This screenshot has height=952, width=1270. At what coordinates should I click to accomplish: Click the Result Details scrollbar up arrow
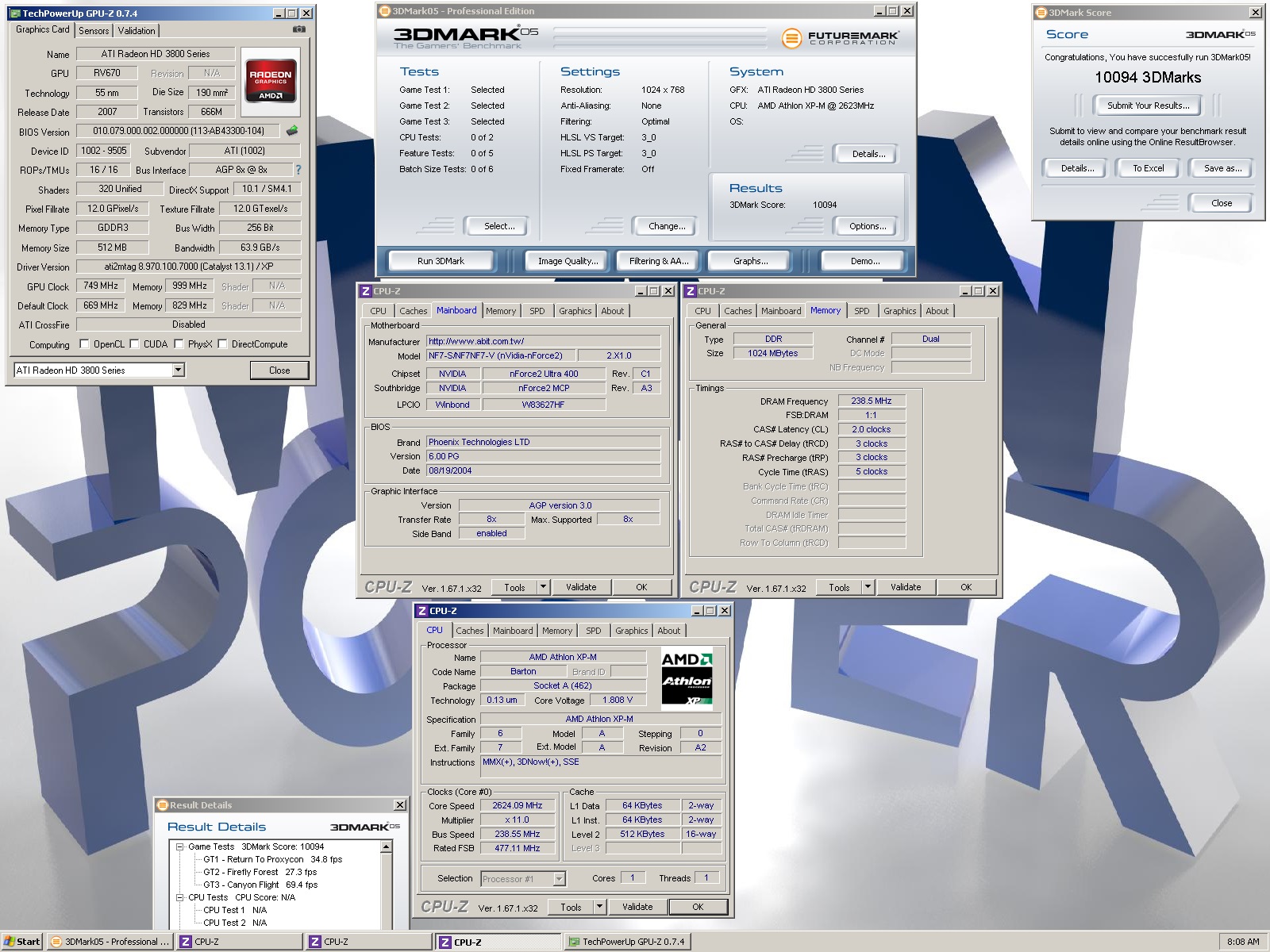coord(387,847)
